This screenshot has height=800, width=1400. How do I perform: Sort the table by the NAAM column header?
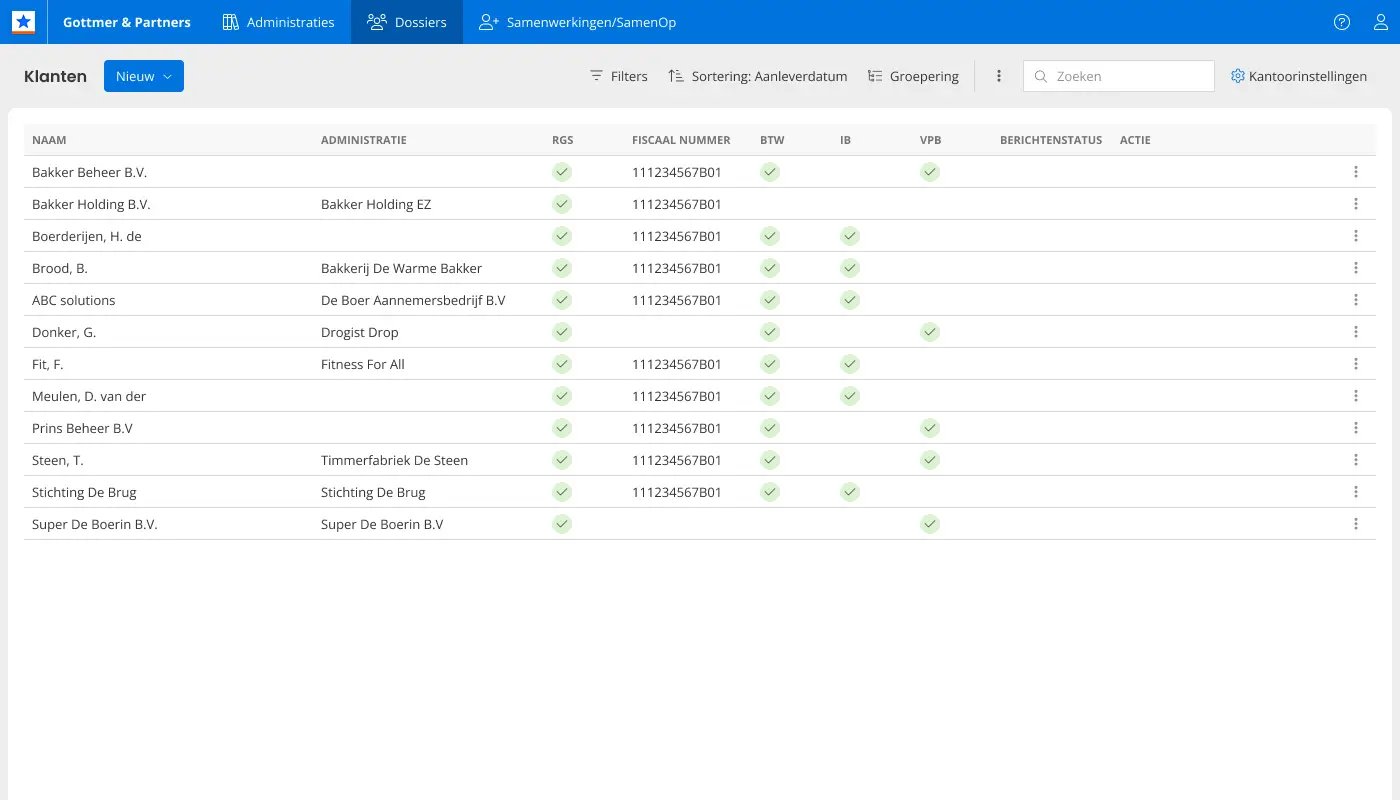coord(49,140)
